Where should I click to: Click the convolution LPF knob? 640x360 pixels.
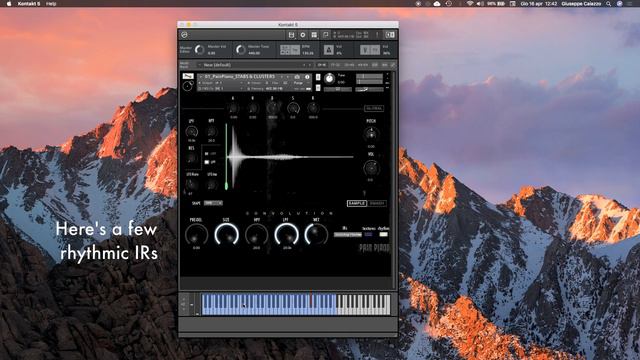click(287, 235)
